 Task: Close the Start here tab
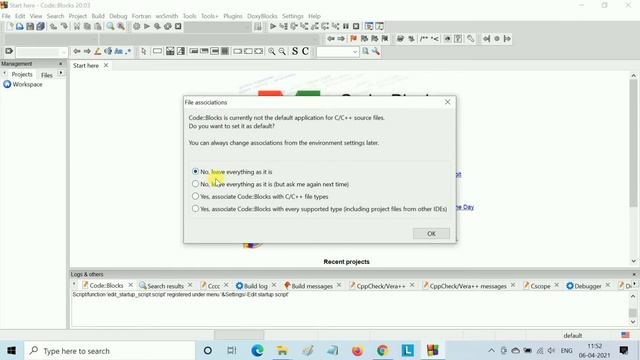point(106,65)
